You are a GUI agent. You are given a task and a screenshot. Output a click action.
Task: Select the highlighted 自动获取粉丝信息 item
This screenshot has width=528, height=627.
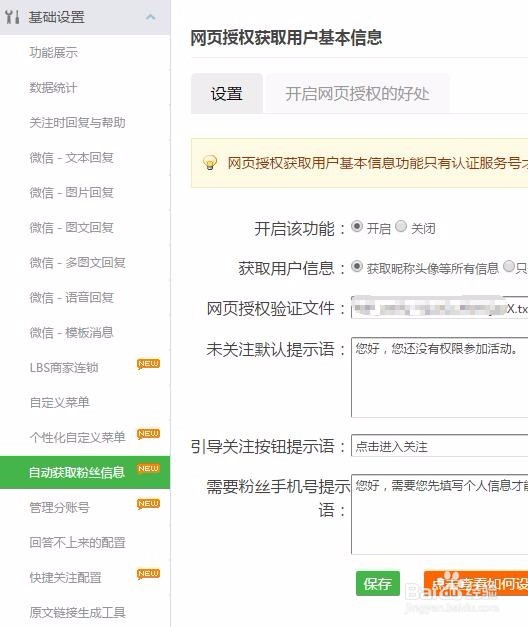click(85, 472)
